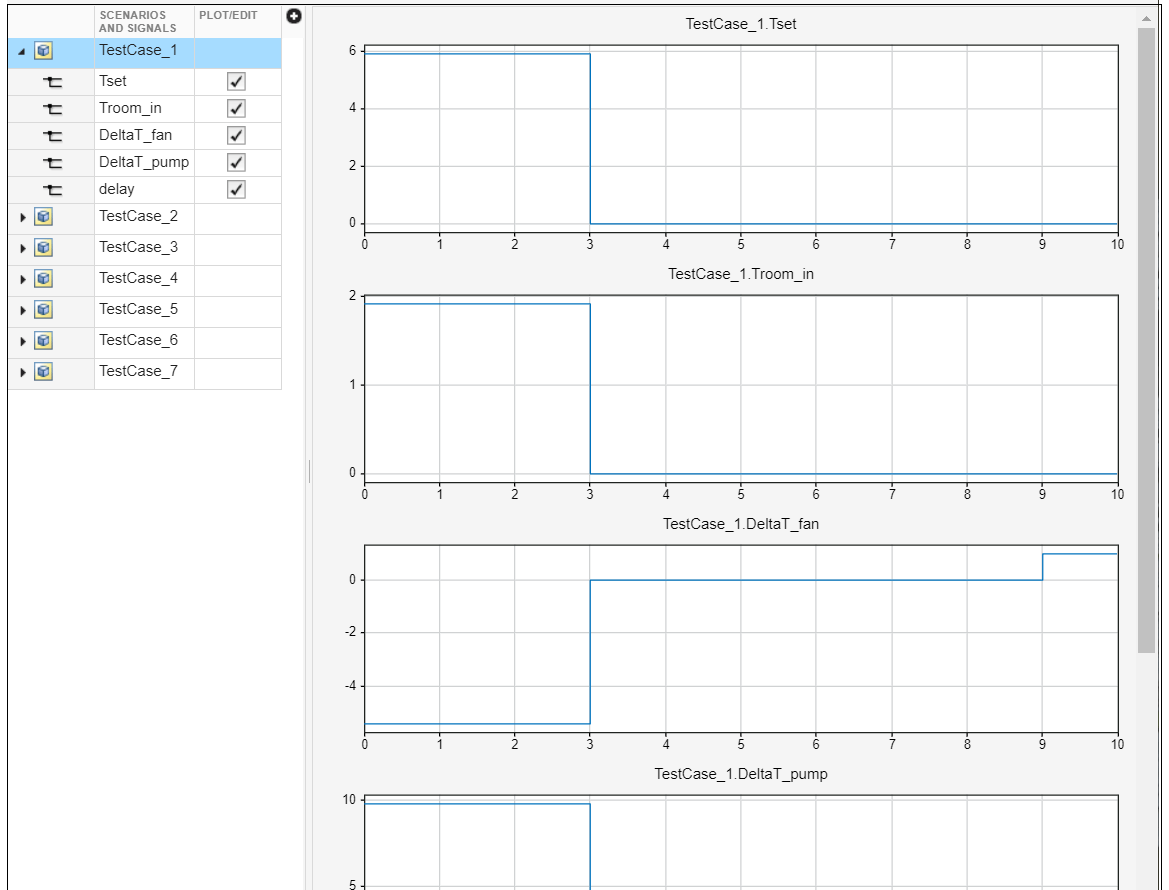Uncheck the delay signal checkbox
1169x890 pixels.
click(238, 189)
